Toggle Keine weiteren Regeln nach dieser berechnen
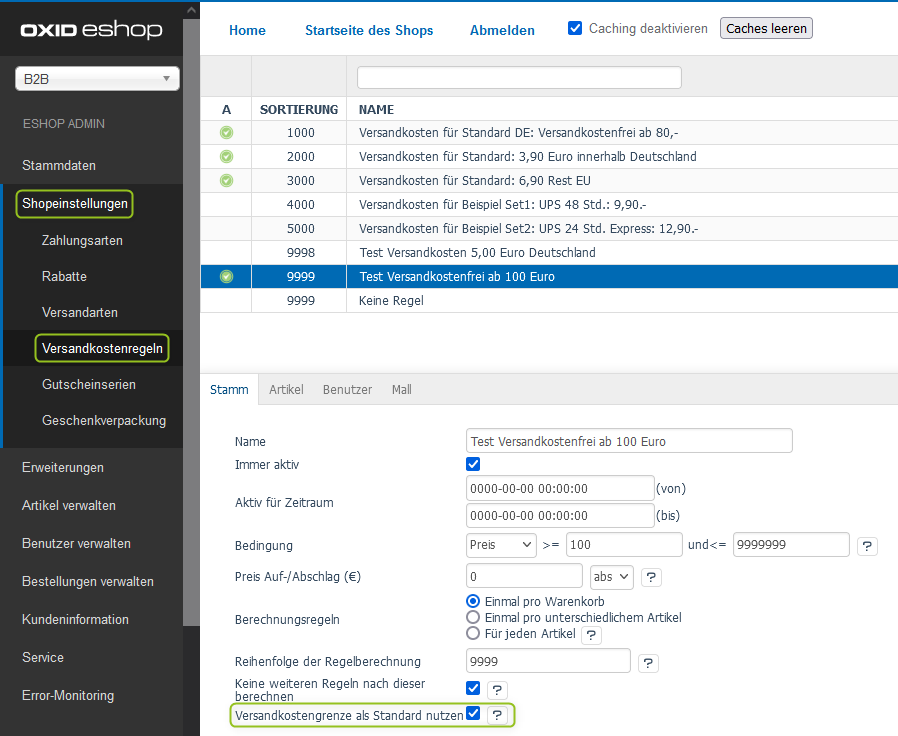Viewport: 898px width, 736px height. (x=473, y=688)
